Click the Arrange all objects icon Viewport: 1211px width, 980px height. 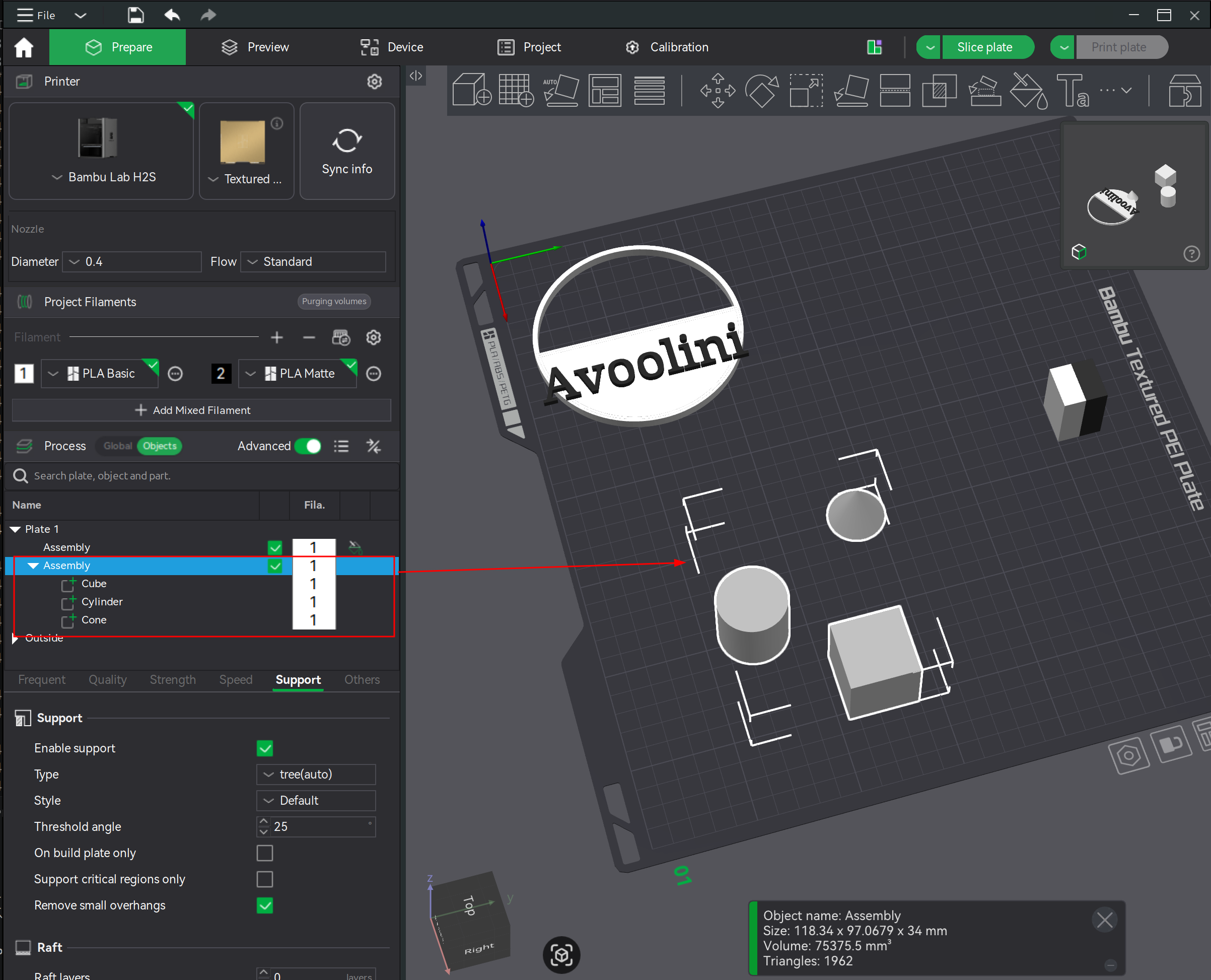tap(605, 90)
